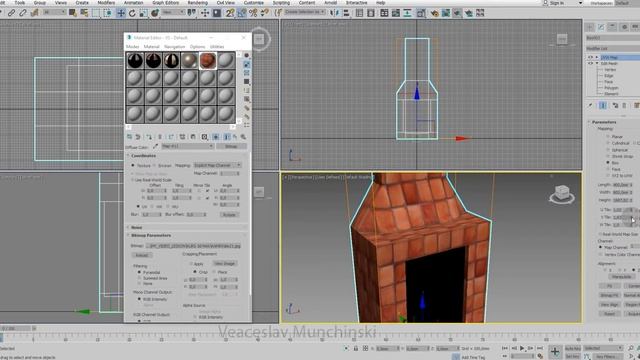This screenshot has width=640, height=360.
Task: Open the Modify command panel tab
Action: point(601,27)
